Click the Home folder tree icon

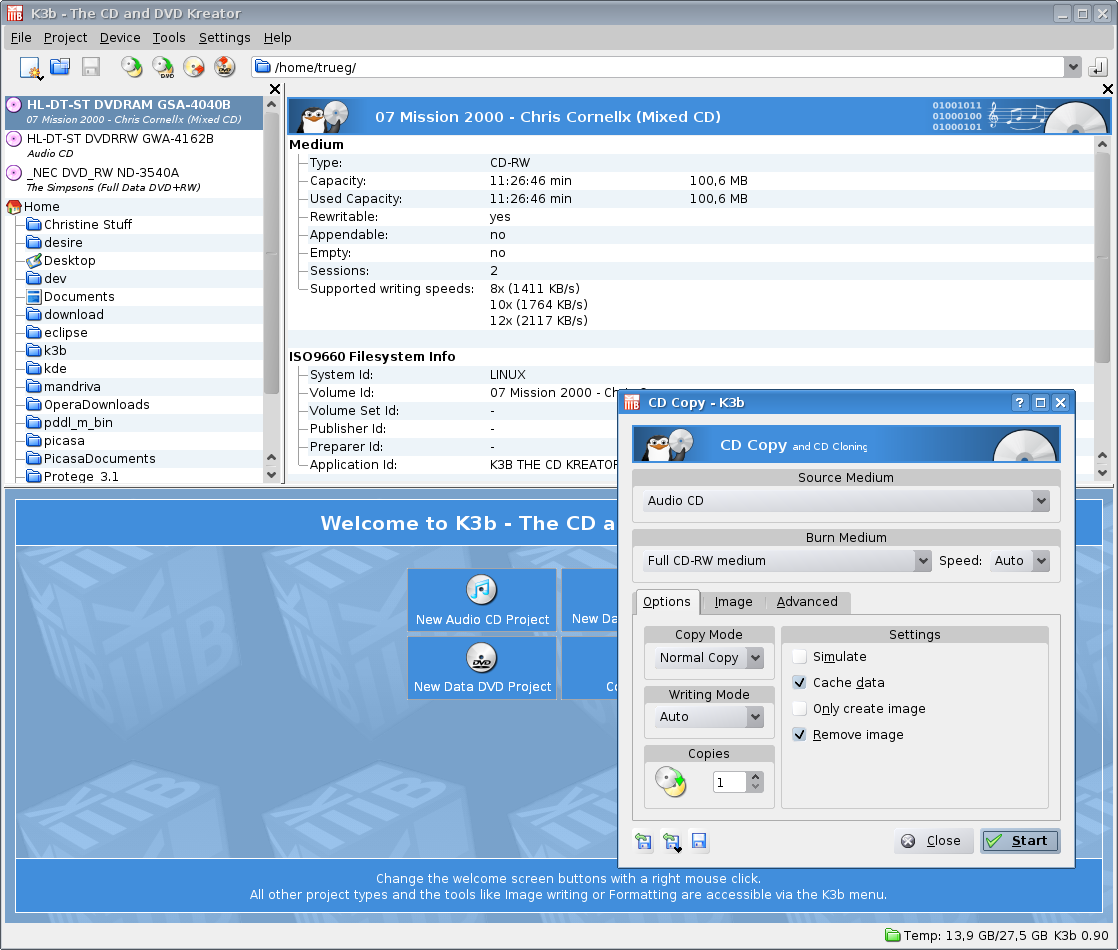[x=14, y=207]
